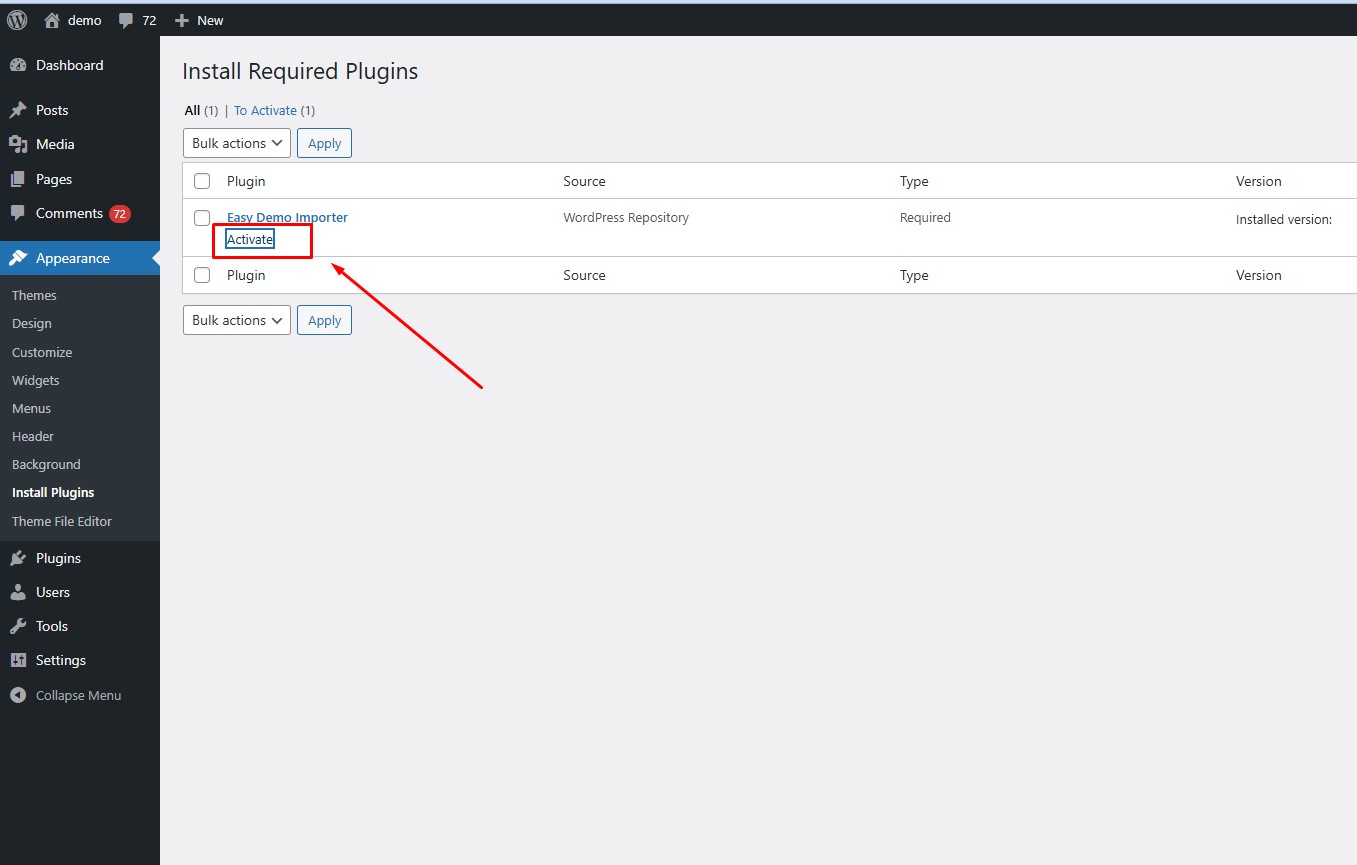Collapse Menu arrow icon in sidebar

(18, 695)
